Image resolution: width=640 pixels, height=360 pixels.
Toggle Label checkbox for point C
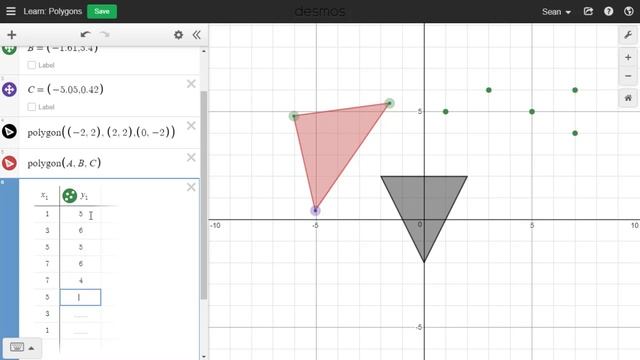click(31, 107)
